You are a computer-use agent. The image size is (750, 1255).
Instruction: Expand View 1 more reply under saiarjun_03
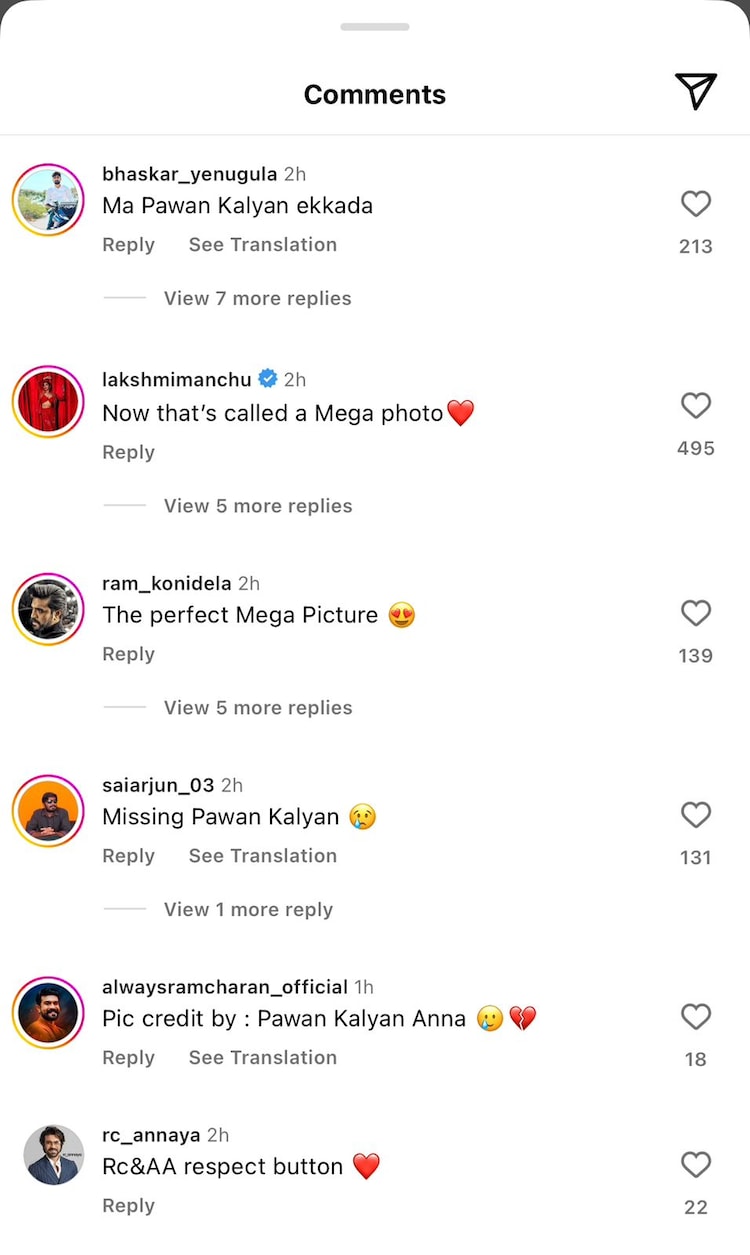coord(248,909)
